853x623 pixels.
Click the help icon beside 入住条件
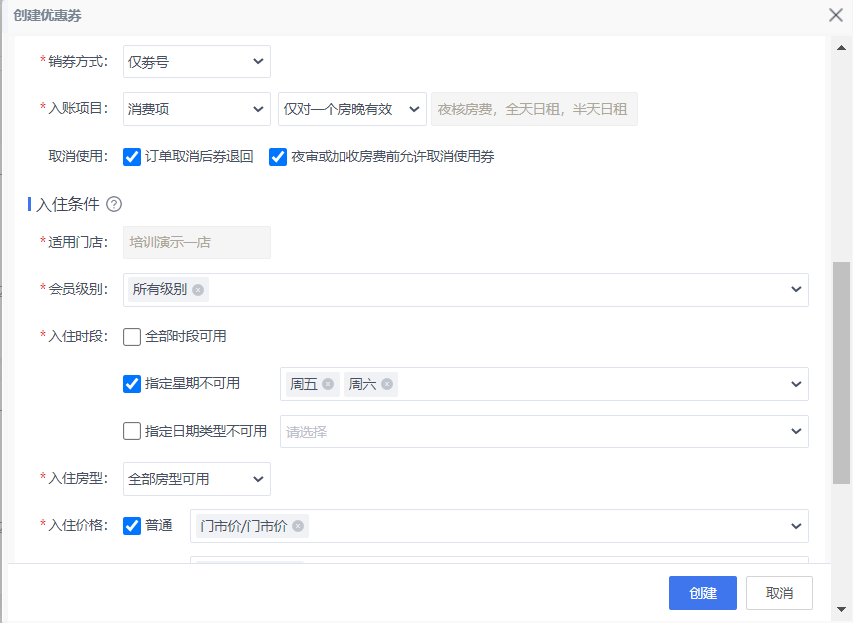(114, 204)
